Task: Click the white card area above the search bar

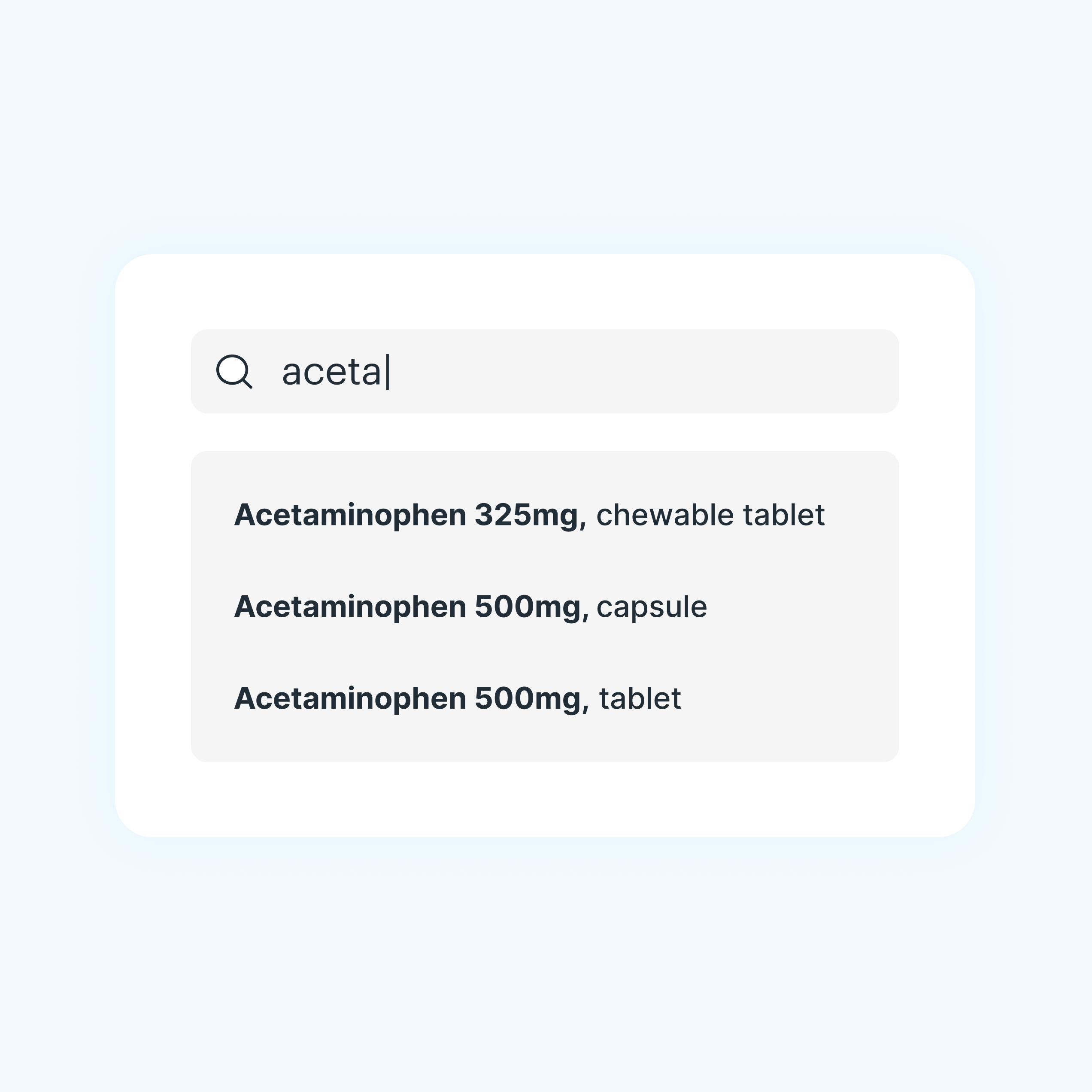Action: 545,291
